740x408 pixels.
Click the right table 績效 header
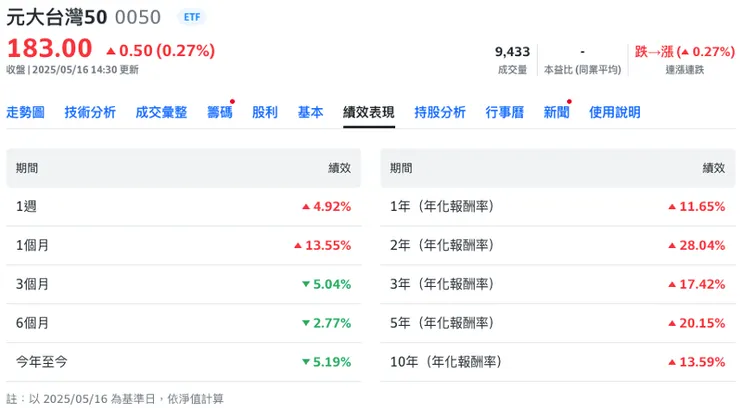[714, 168]
